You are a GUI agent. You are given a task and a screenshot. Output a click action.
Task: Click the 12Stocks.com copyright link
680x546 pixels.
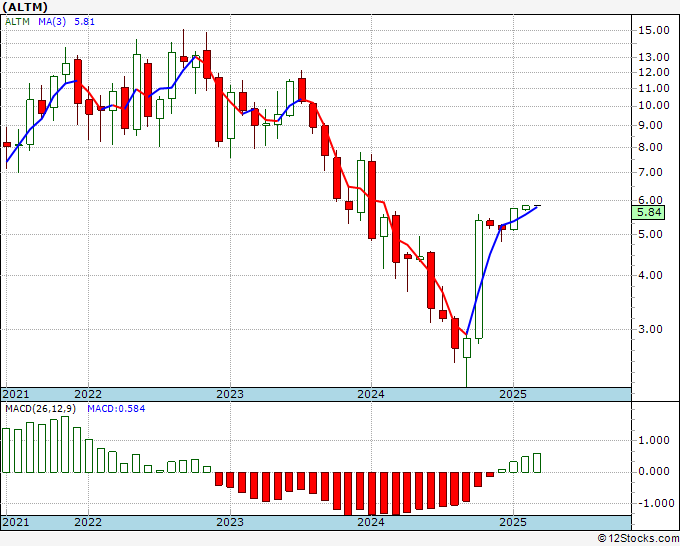[638, 539]
